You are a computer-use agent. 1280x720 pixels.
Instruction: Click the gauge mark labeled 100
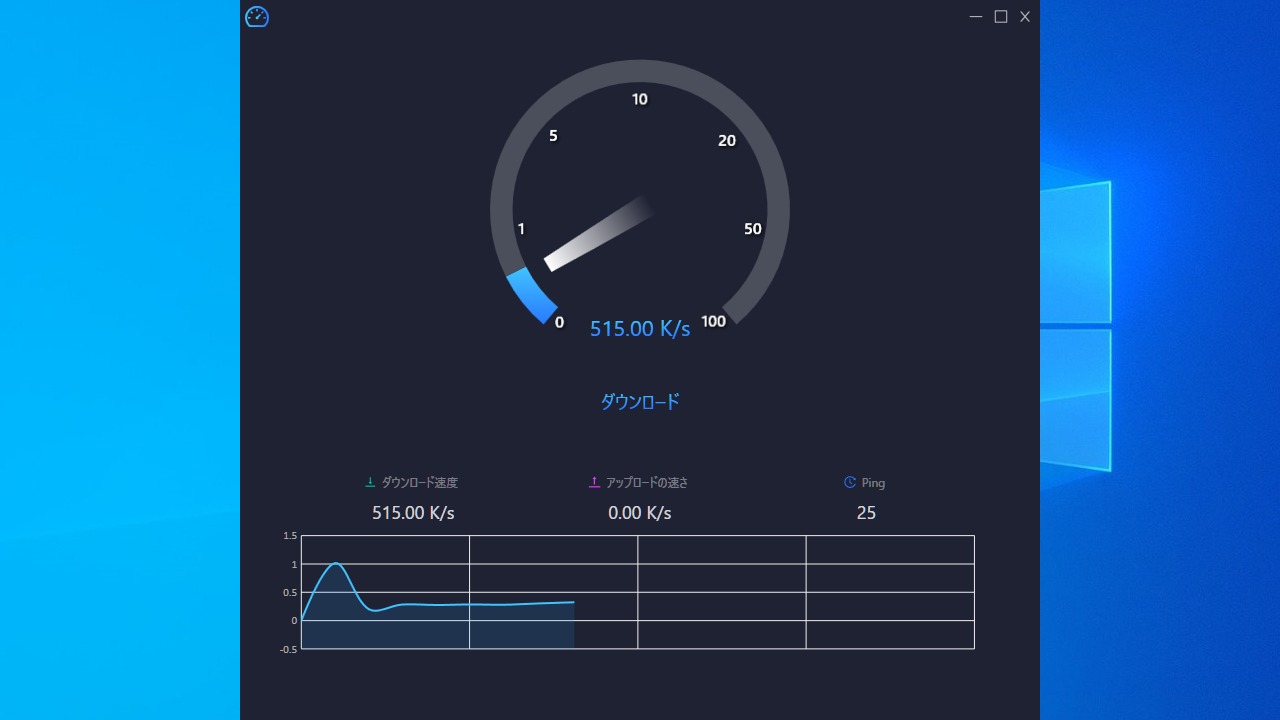[x=713, y=321]
